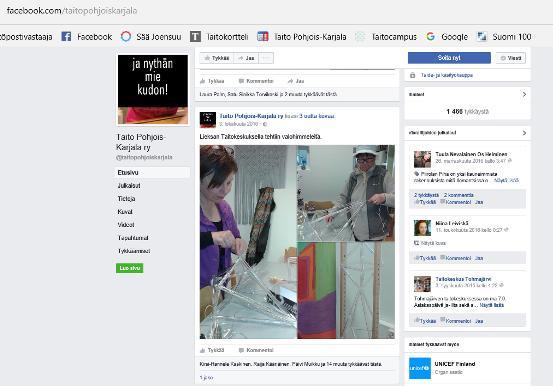Open the Videot page tab
The image size is (553, 386).
[126, 225]
